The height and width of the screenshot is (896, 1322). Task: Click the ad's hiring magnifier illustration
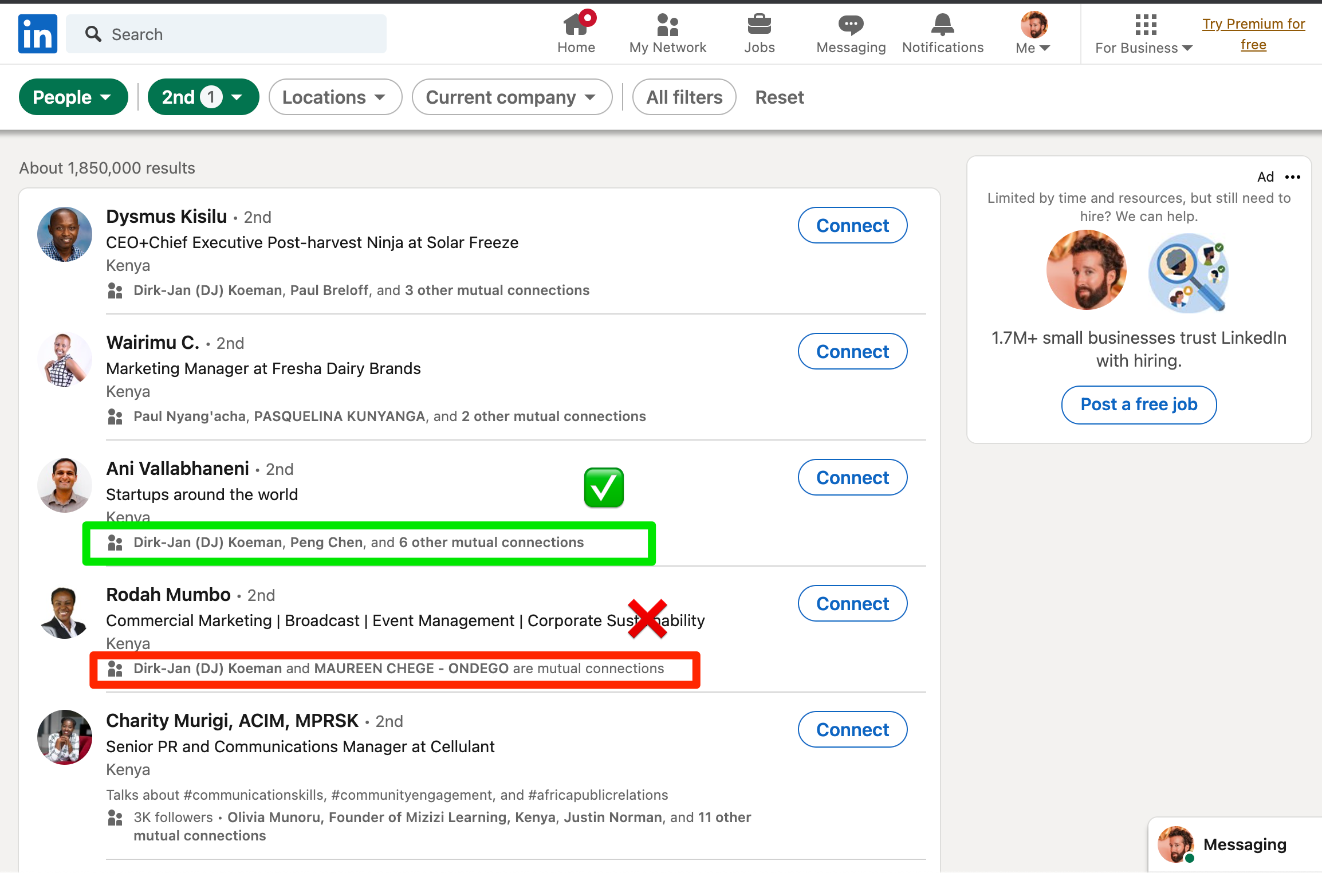(x=1189, y=273)
